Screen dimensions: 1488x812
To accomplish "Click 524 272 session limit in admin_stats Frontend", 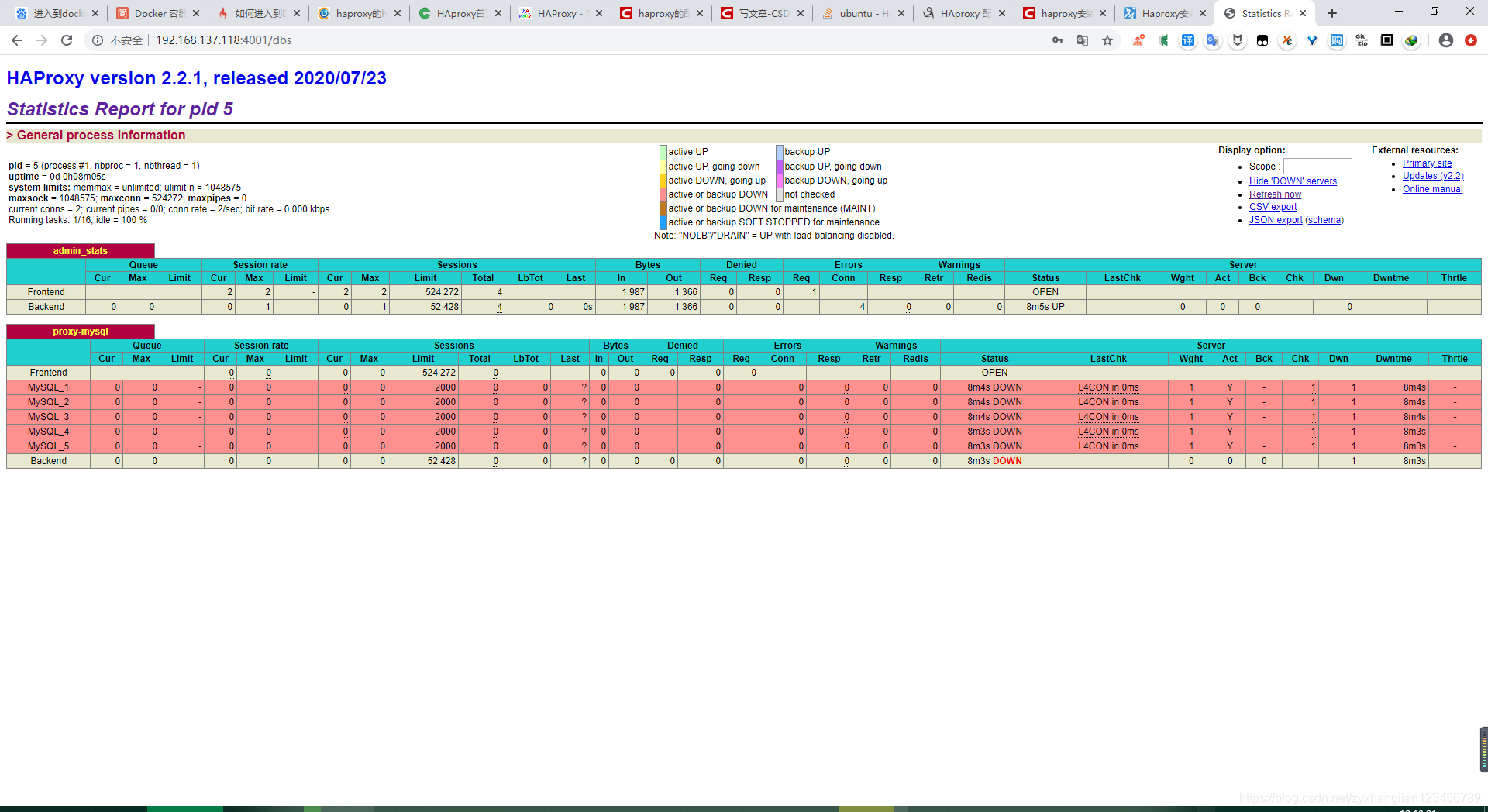I will [x=442, y=292].
